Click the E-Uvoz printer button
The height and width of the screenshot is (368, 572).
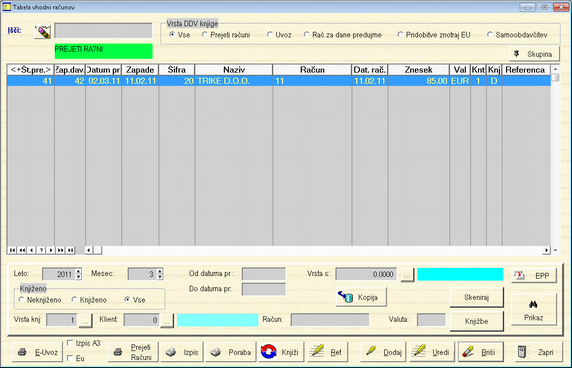(38, 352)
